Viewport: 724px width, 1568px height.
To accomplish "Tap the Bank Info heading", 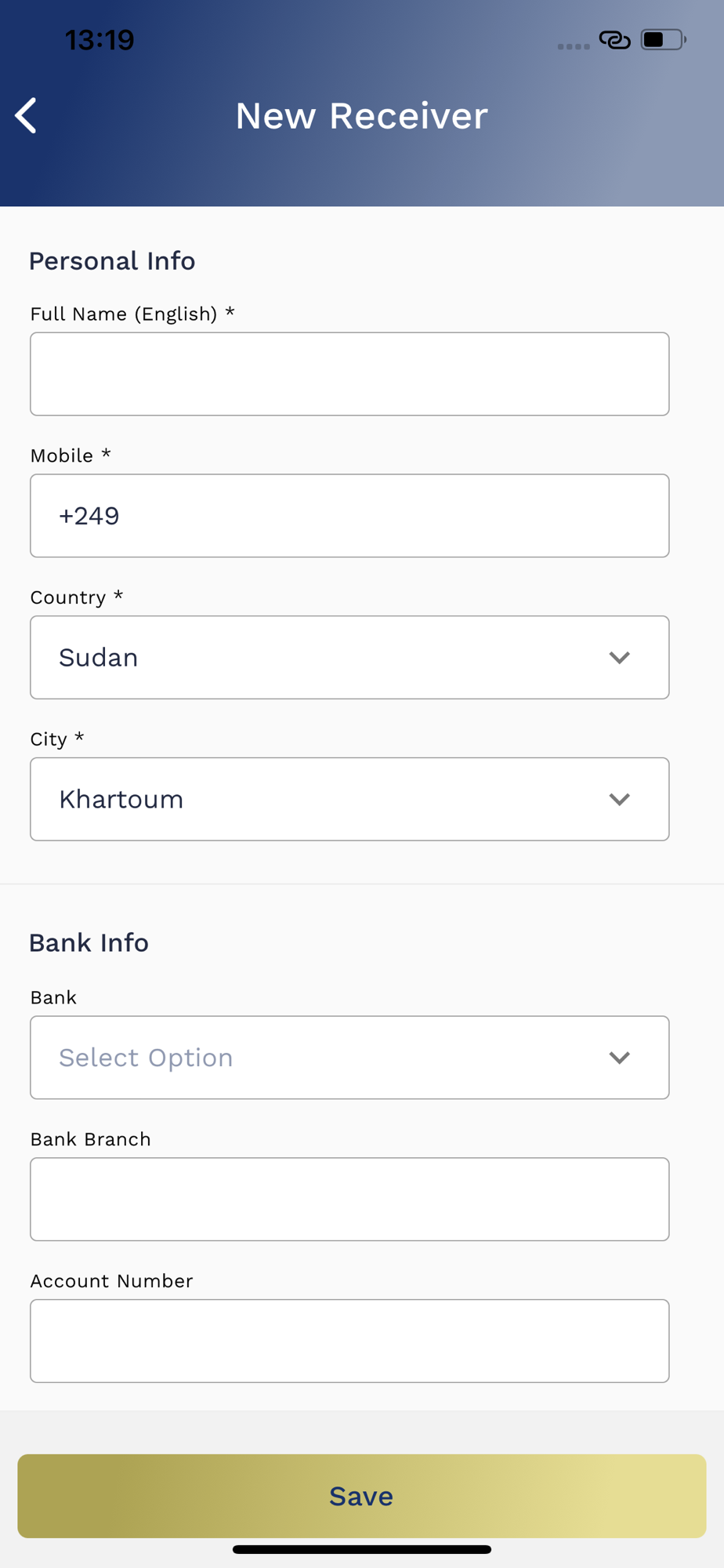I will click(x=89, y=942).
